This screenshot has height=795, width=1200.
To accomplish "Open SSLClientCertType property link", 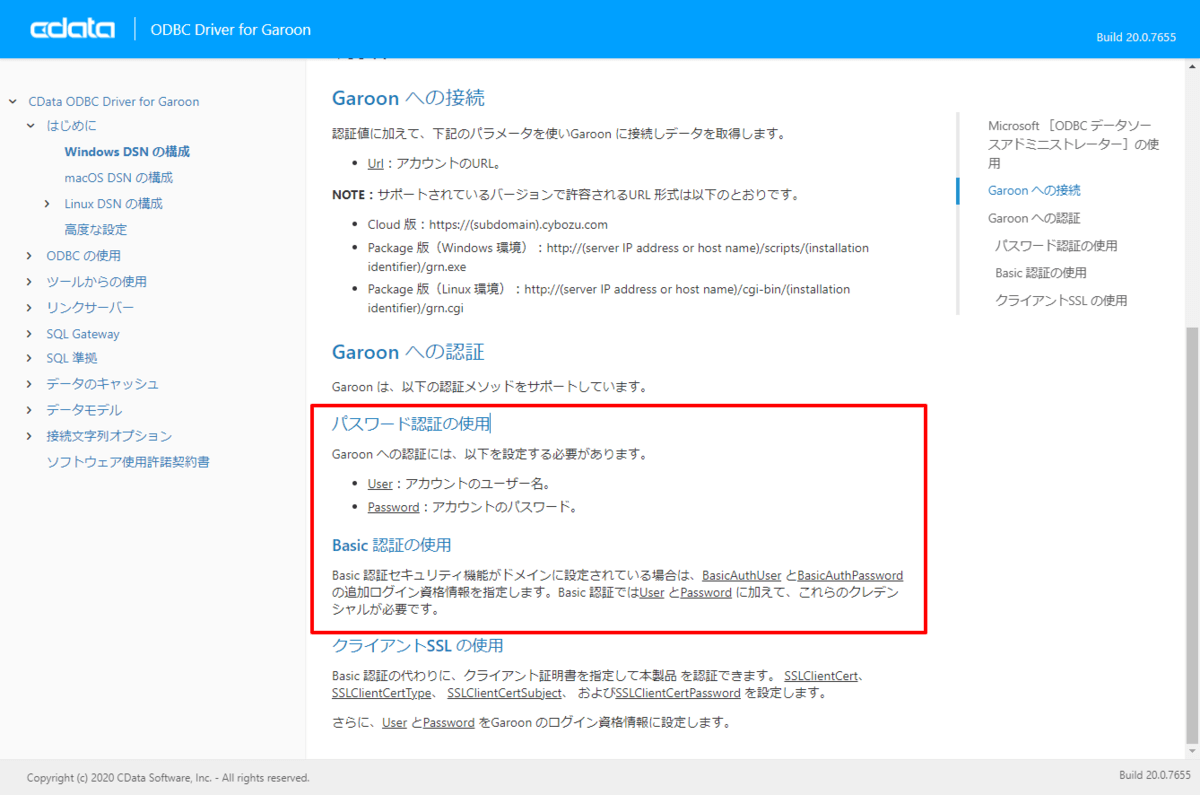I will click(x=382, y=693).
